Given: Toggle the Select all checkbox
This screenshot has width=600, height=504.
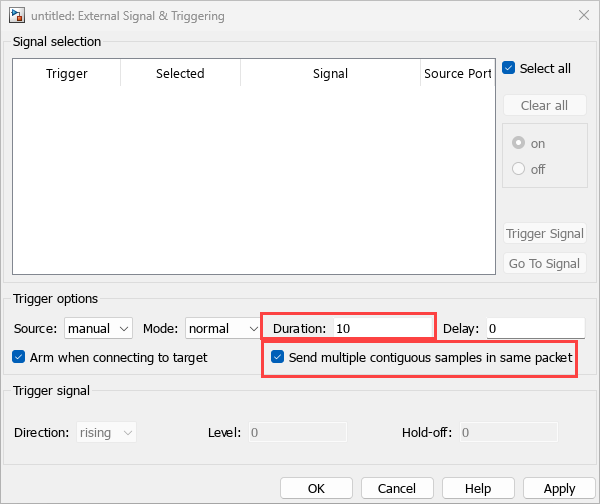Looking at the screenshot, I should (509, 69).
